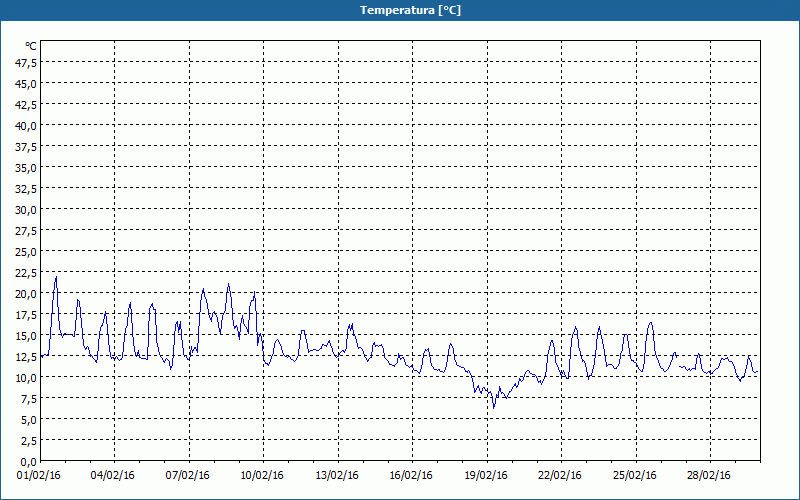Click the lowest temperature dip near 19/02/16

493,407
